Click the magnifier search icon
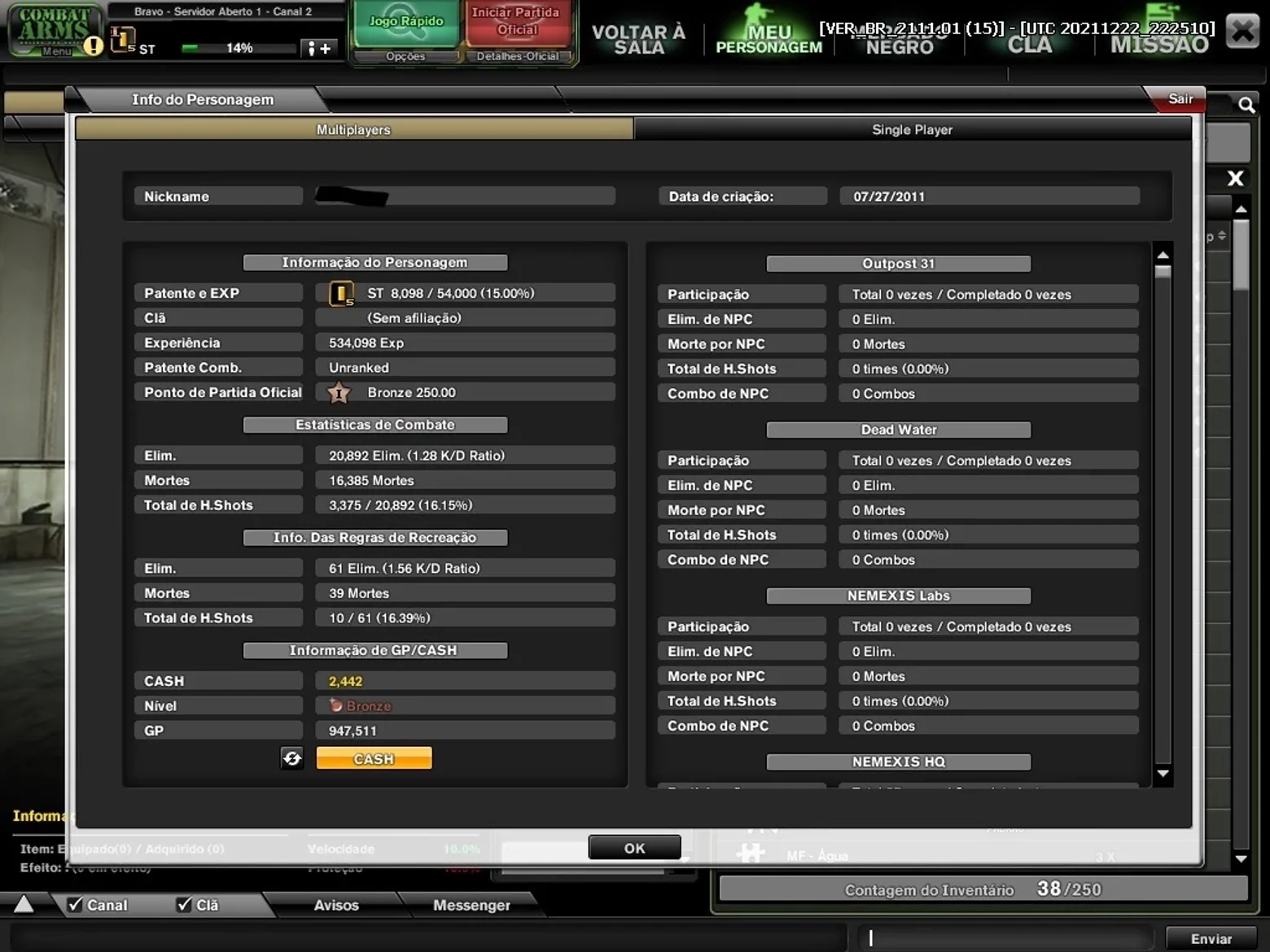Screen dimensions: 1270x952 coord(1246,105)
